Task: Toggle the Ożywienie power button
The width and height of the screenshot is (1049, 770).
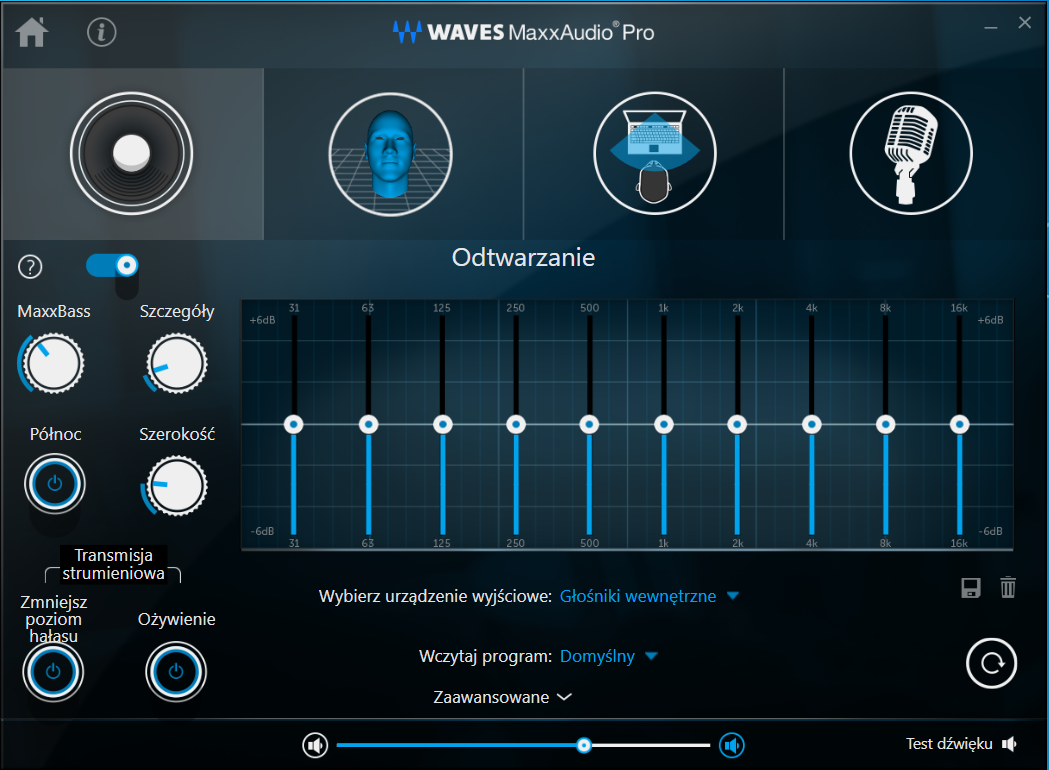Action: [x=176, y=672]
